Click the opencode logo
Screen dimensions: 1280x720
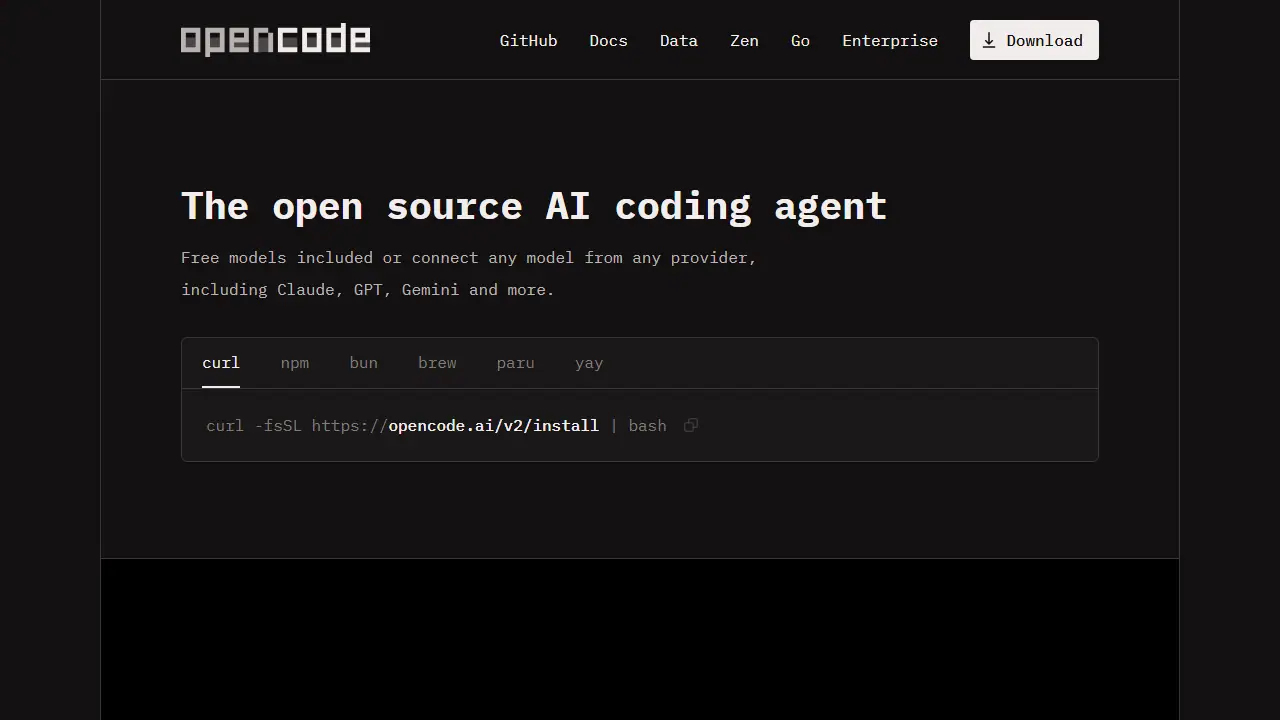[275, 40]
